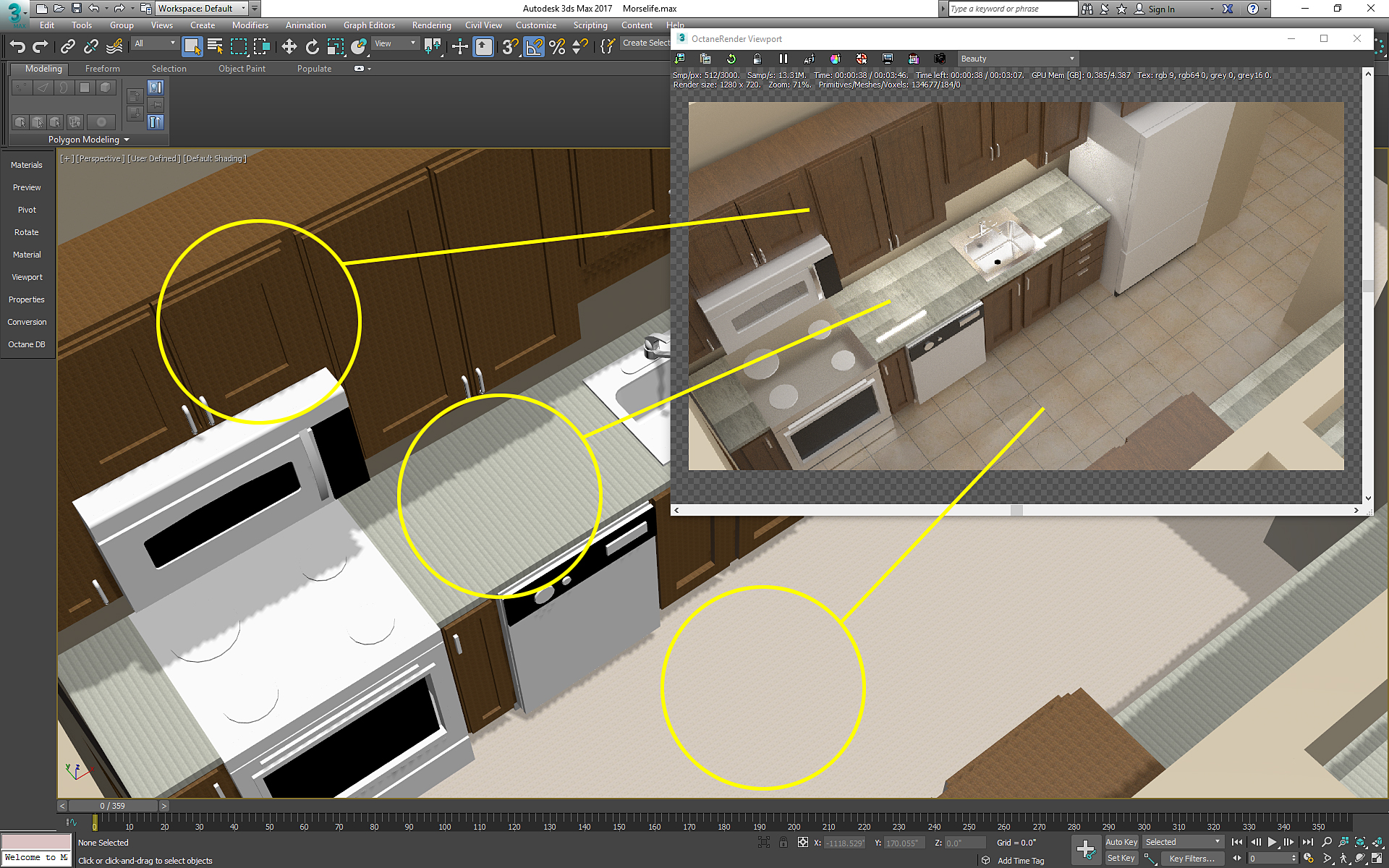Viewport: 1389px width, 868px height.
Task: Click the Octane lock viewport icon
Action: [x=757, y=59]
